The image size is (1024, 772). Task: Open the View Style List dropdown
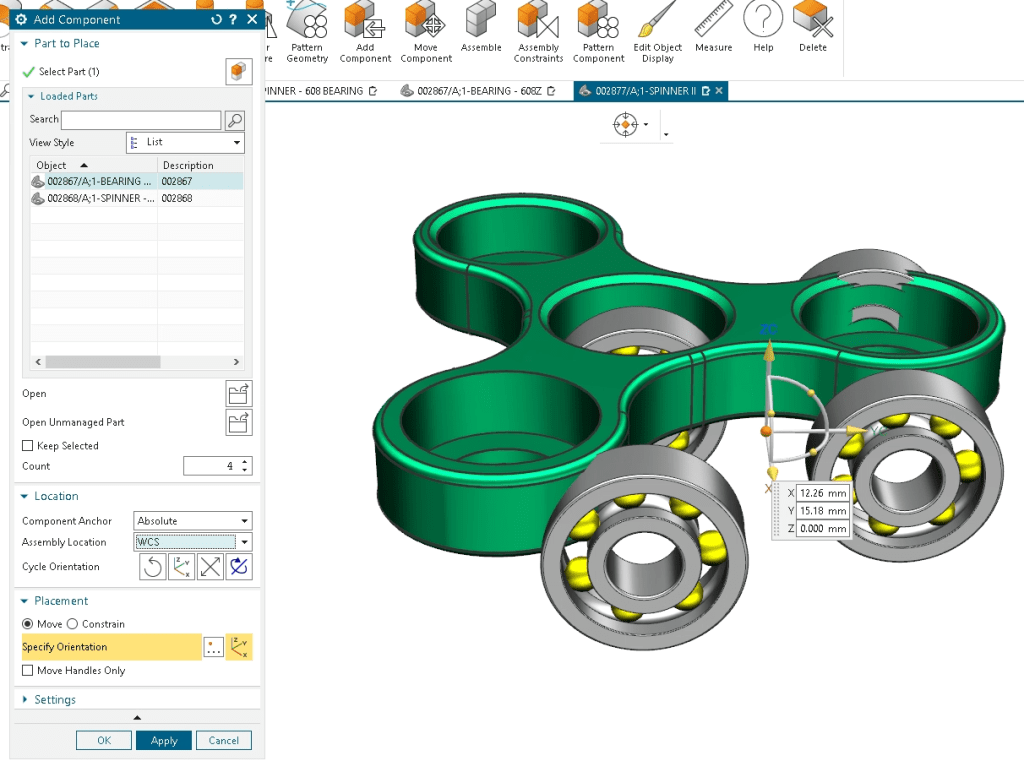[x=185, y=143]
